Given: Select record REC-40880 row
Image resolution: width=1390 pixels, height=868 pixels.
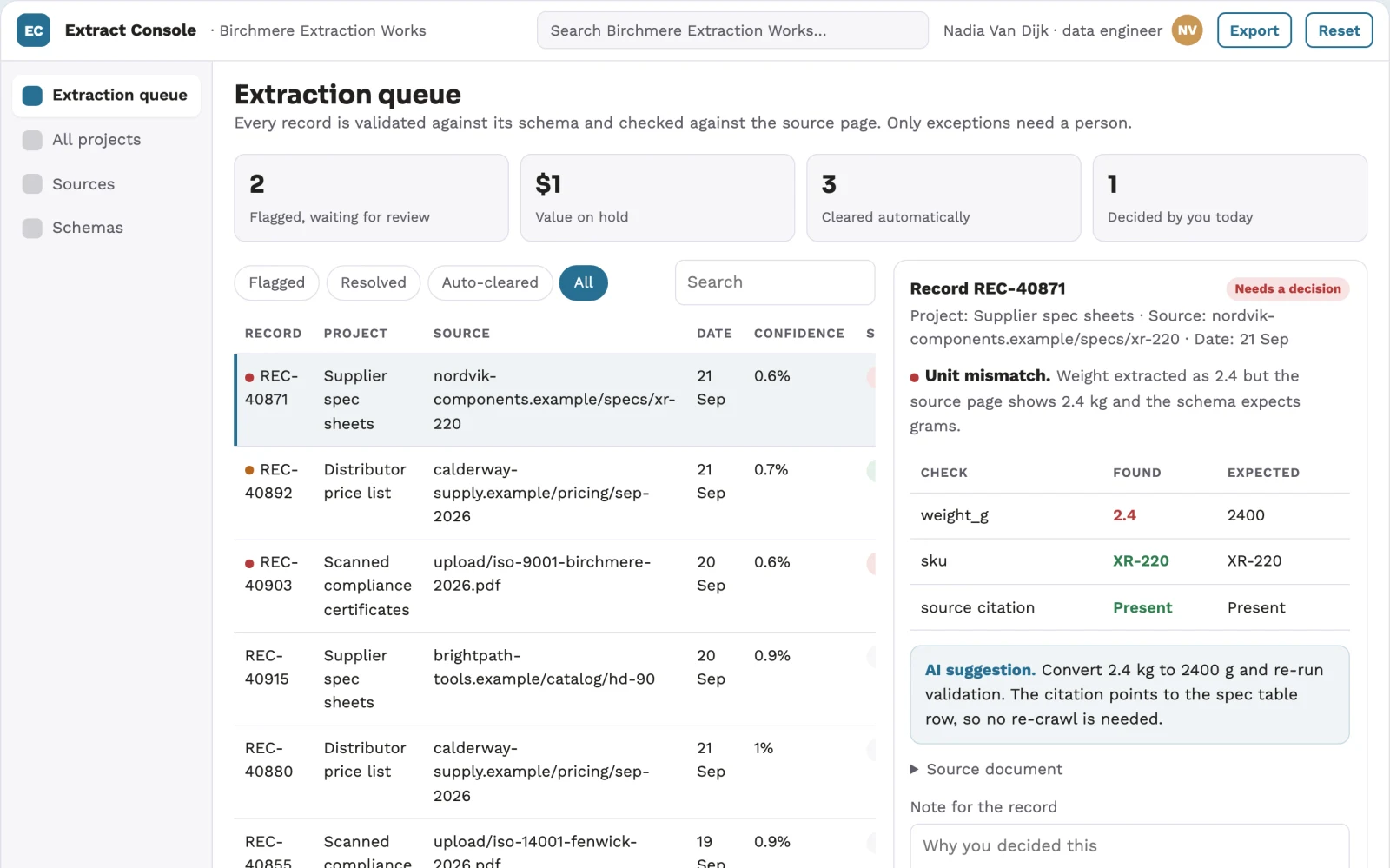Looking at the screenshot, I should coord(554,772).
